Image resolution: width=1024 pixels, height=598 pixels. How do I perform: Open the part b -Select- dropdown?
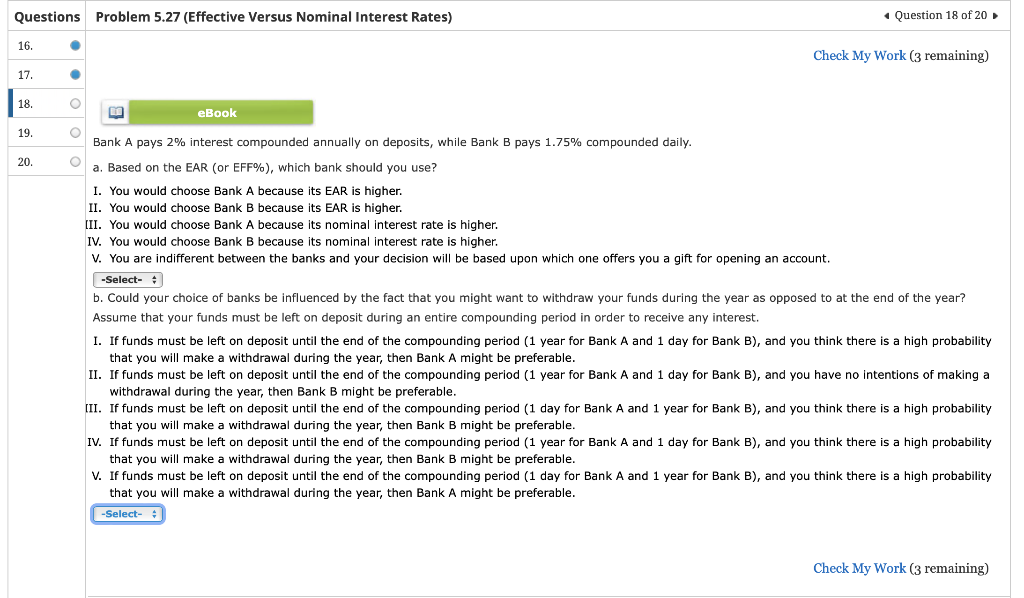click(x=127, y=513)
